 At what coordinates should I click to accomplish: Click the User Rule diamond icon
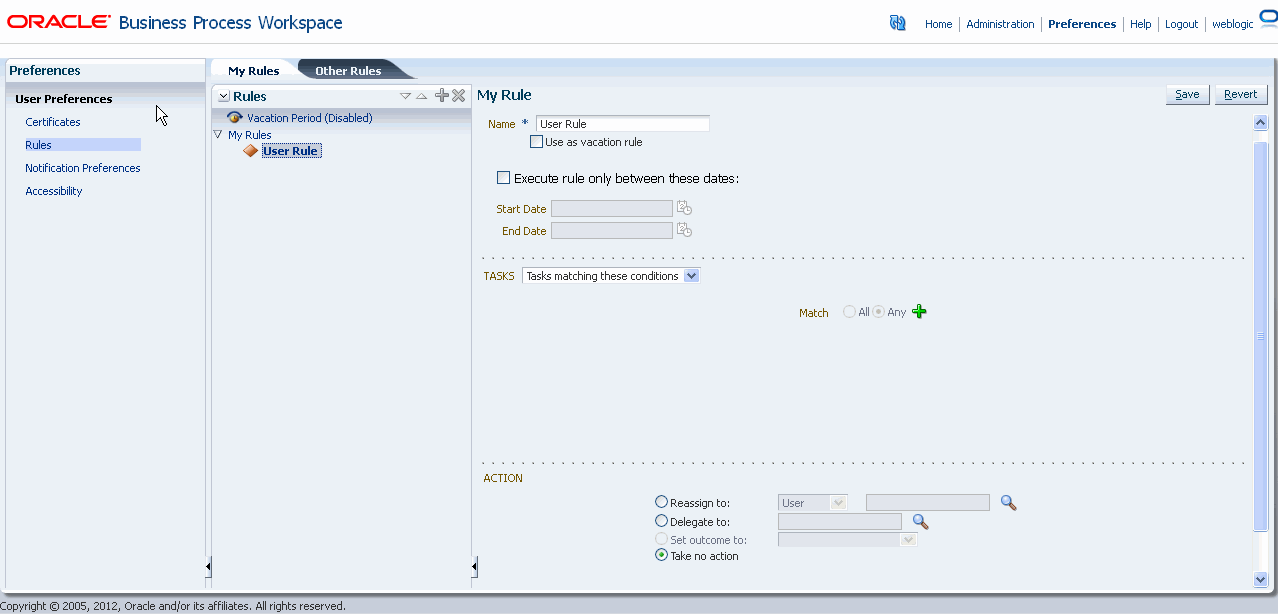point(251,151)
